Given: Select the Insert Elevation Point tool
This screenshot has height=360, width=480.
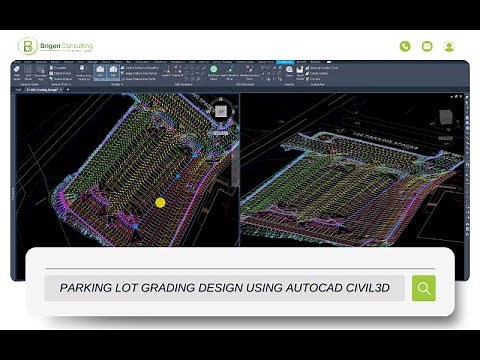Looking at the screenshot, I should [x=229, y=72].
